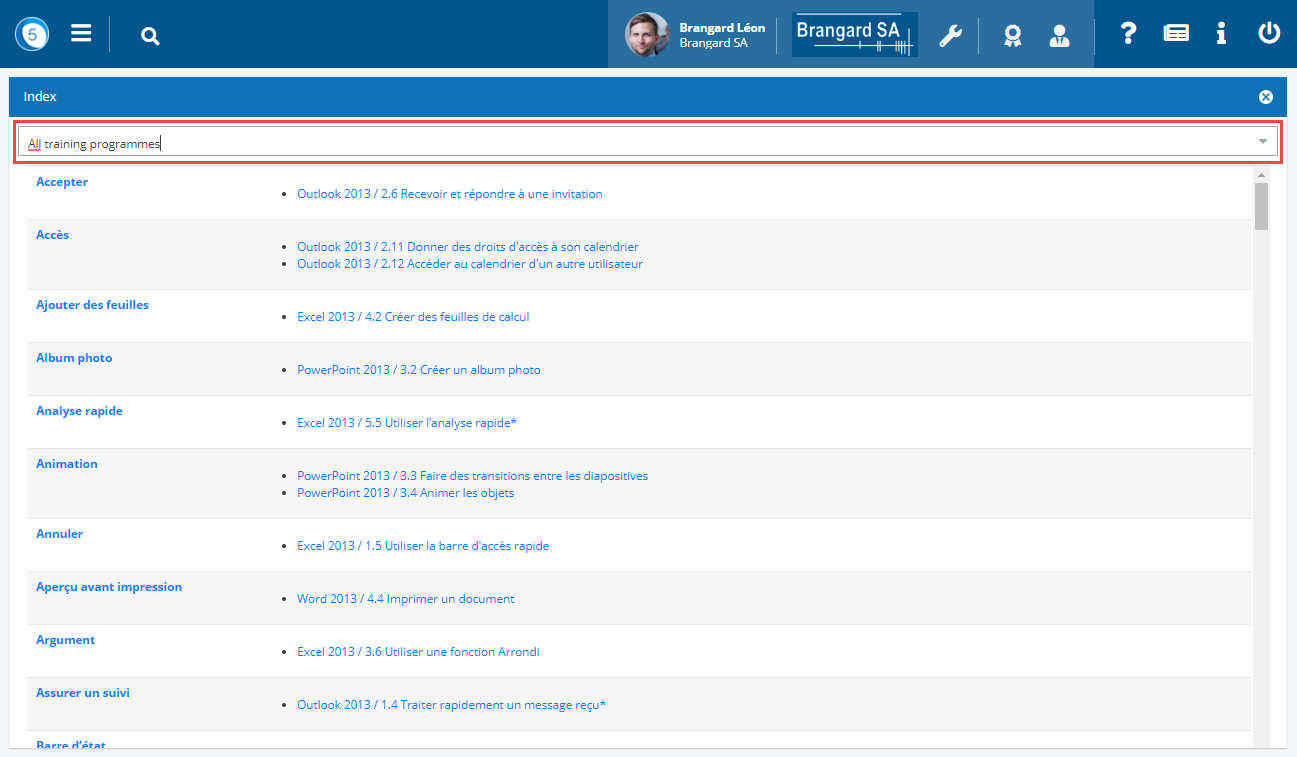Open Excel 2013 / 4.2 Créer des feuilles link

(x=413, y=317)
